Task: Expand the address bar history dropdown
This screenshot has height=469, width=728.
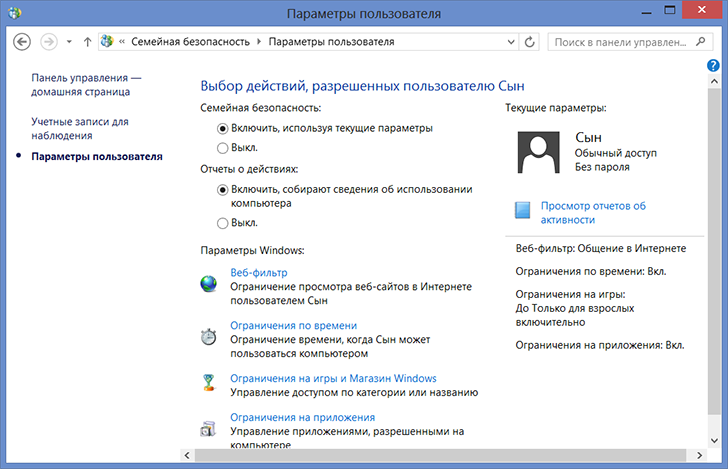Action: click(511, 42)
